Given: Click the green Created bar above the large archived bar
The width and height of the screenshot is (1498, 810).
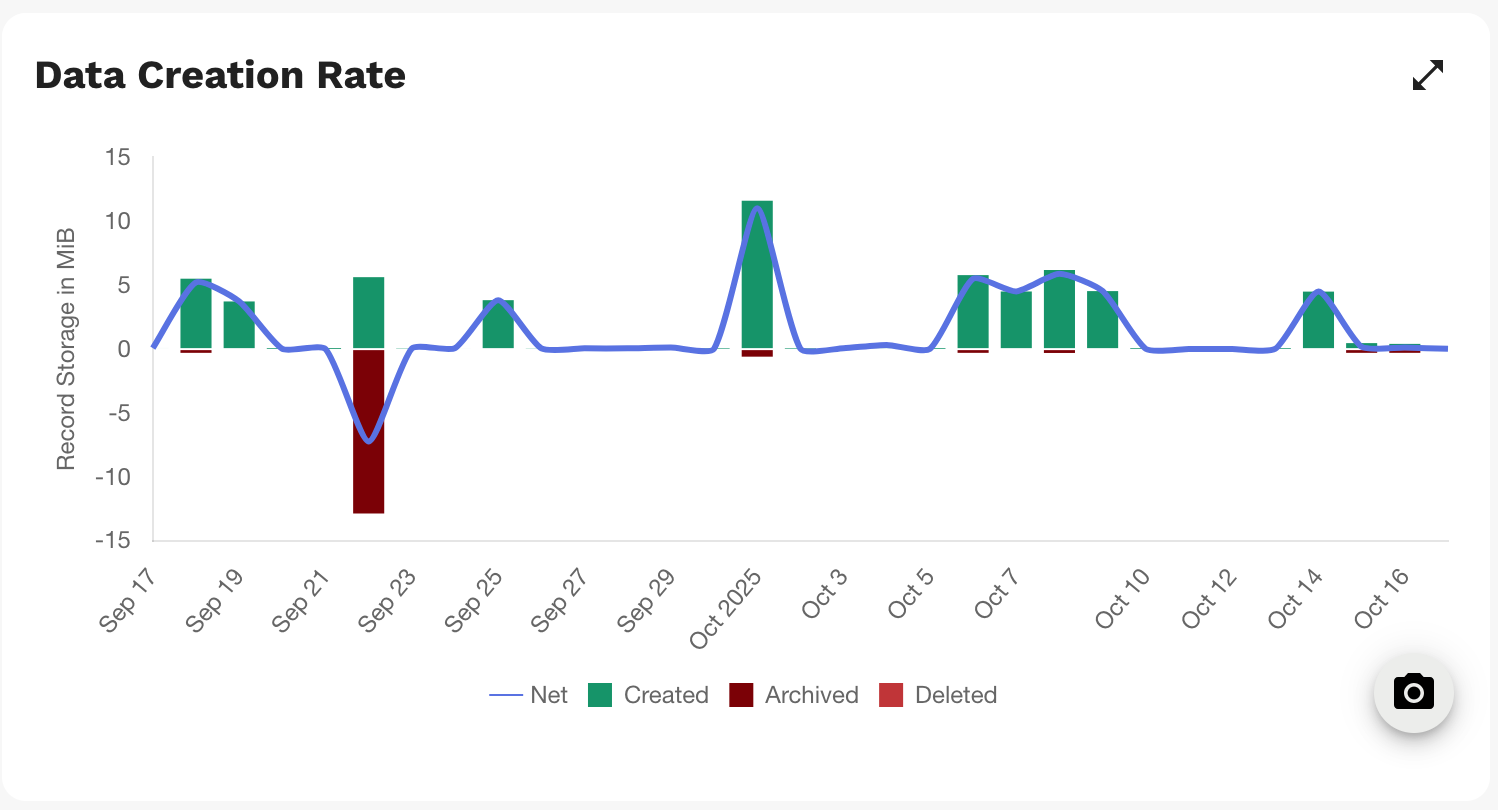Looking at the screenshot, I should coord(369,312).
